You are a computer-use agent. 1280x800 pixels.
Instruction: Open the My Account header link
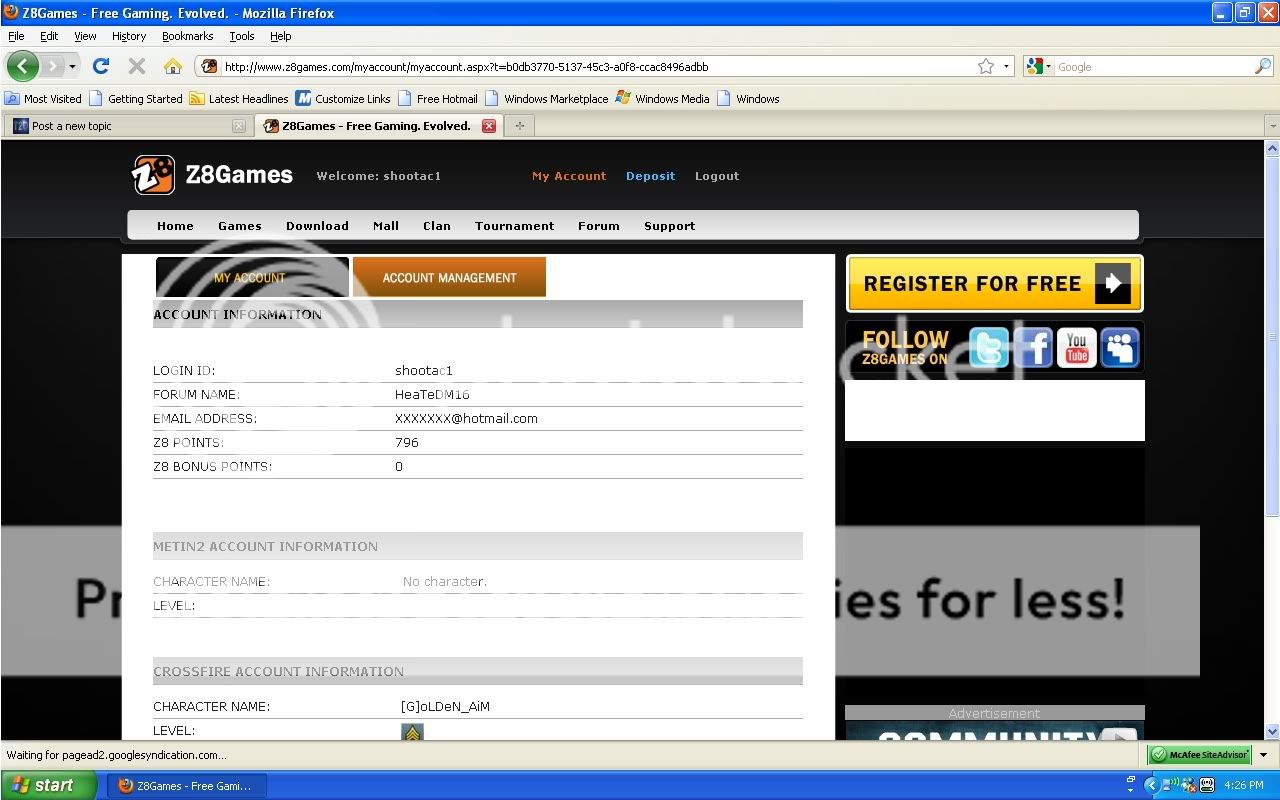coord(569,176)
